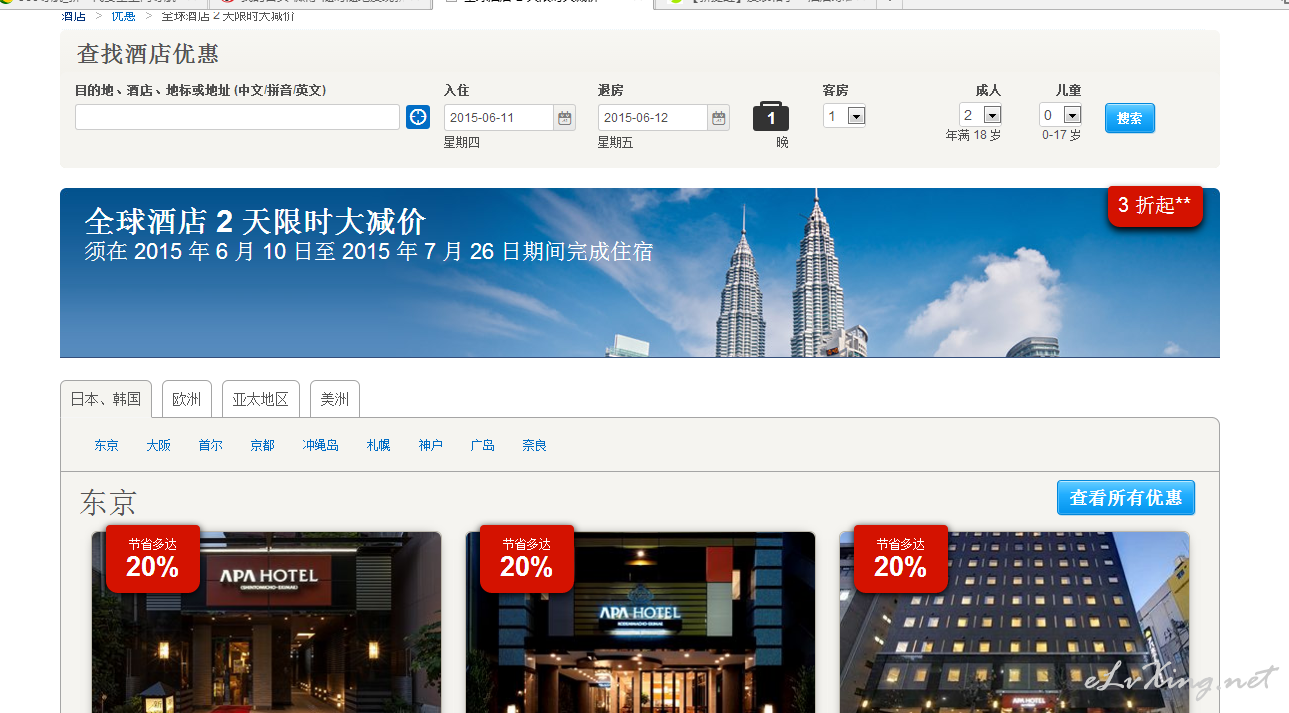Open the 奈良 city link

(535, 446)
